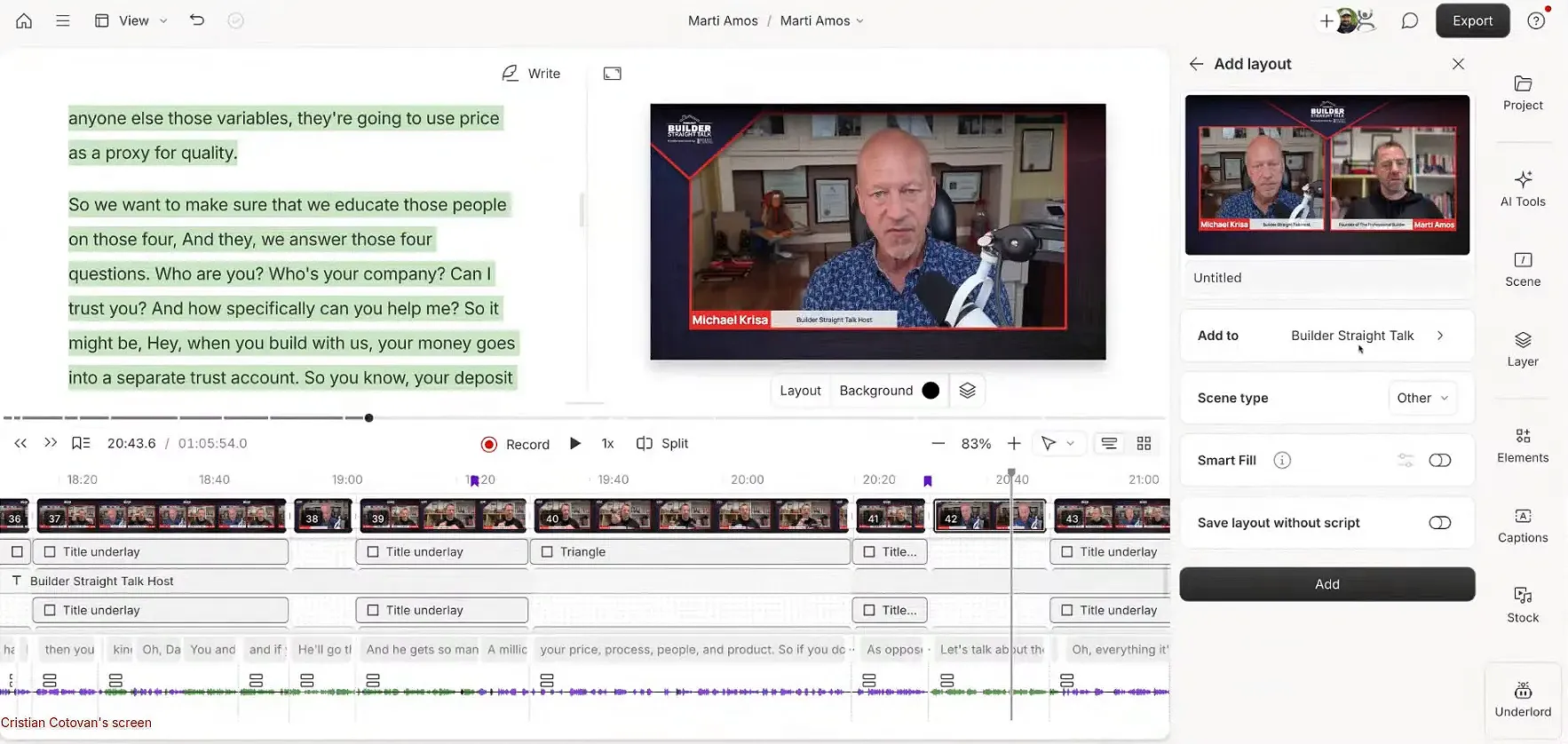Image resolution: width=1568 pixels, height=744 pixels.
Task: Click the Export button
Action: pos(1472,20)
